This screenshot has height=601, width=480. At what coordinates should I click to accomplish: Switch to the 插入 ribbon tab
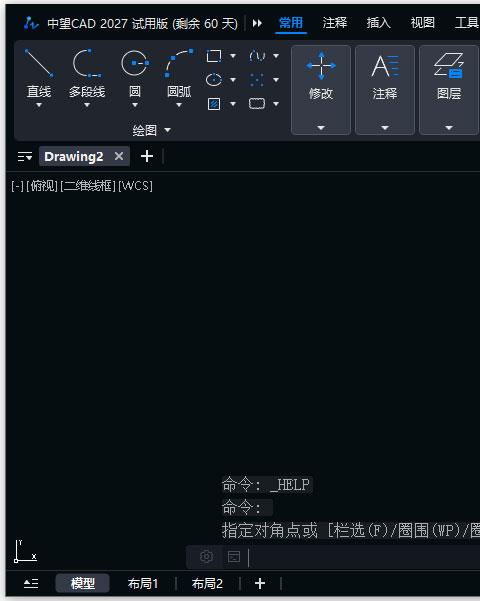tap(378, 23)
